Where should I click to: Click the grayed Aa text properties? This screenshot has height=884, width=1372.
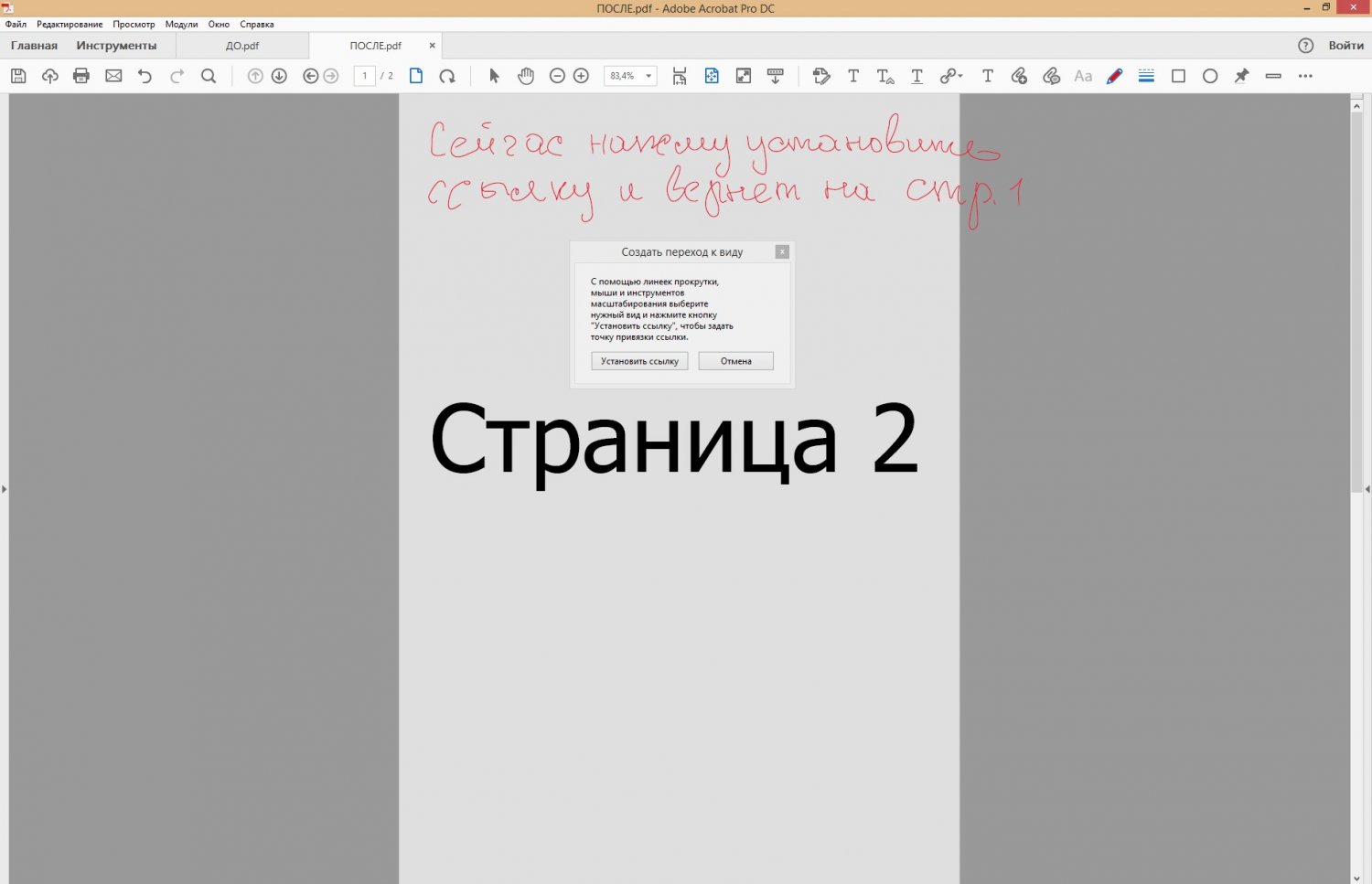1083,76
